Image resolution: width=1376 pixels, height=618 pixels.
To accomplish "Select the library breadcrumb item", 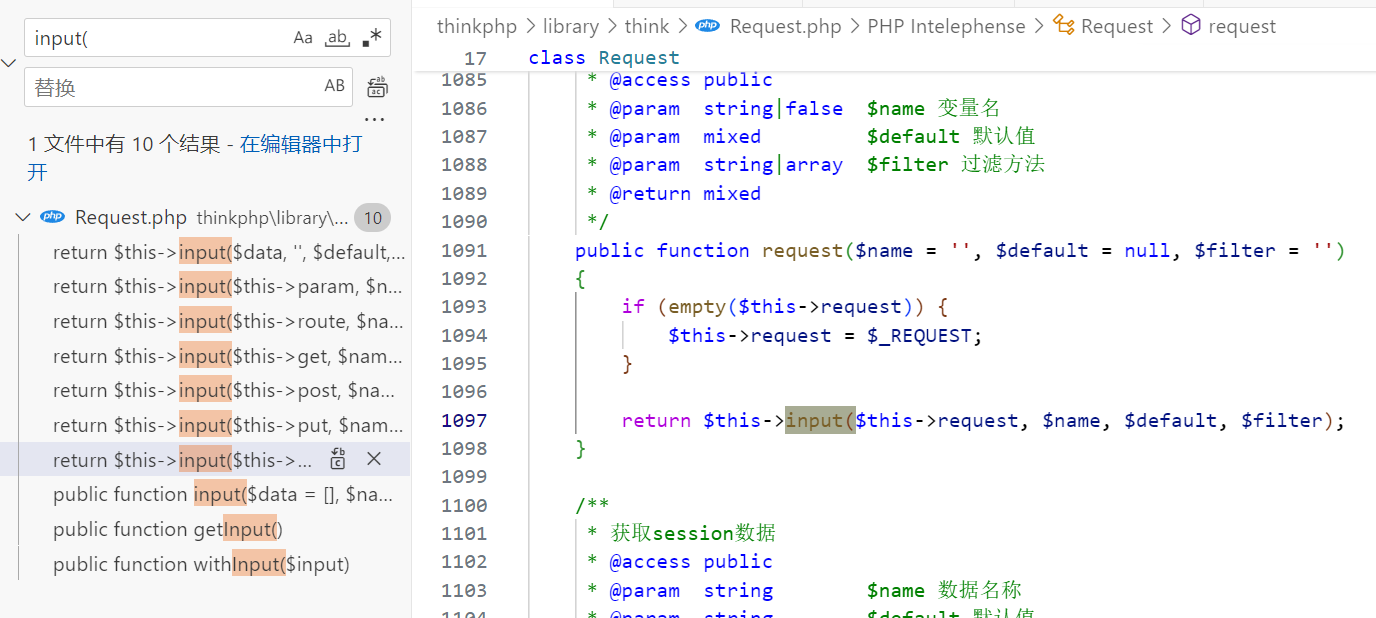I will [570, 26].
